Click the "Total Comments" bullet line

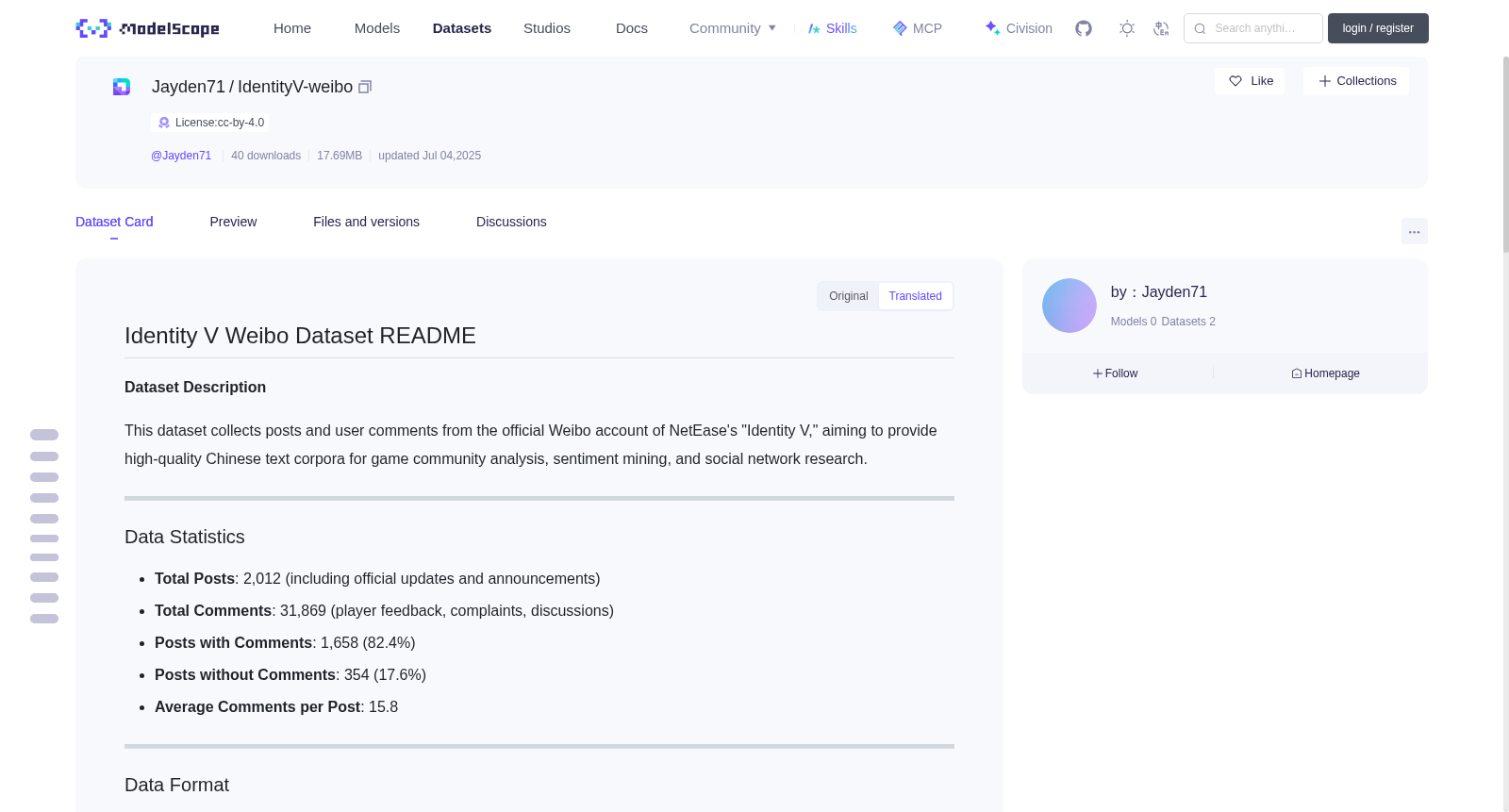tap(384, 611)
